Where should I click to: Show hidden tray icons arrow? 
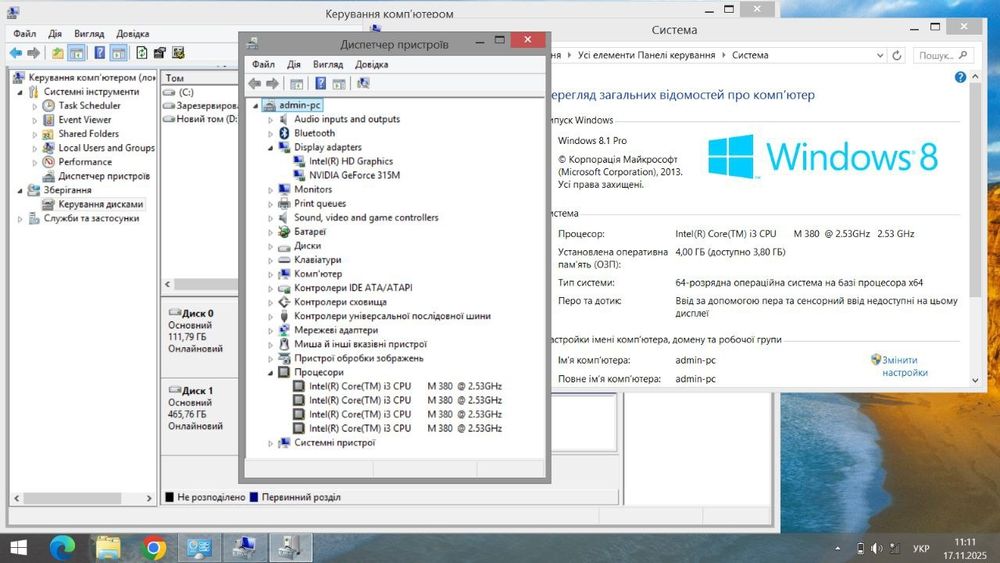click(x=837, y=548)
